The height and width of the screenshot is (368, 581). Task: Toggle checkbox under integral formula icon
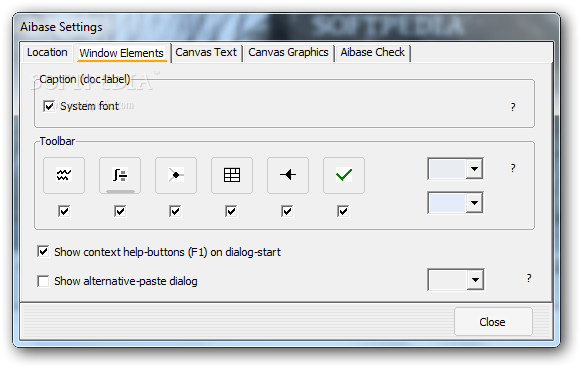(x=120, y=211)
